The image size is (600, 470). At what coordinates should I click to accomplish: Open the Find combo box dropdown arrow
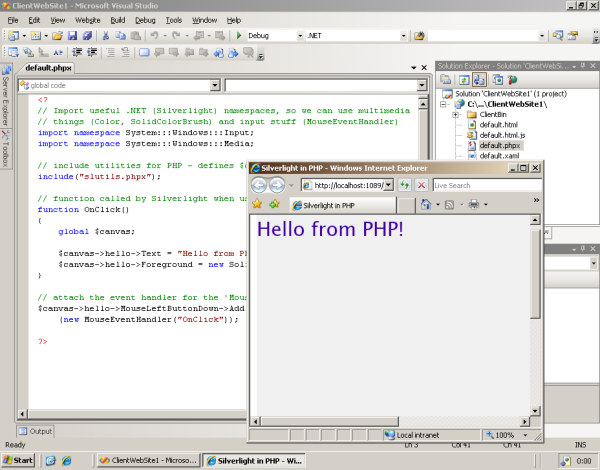pos(541,36)
